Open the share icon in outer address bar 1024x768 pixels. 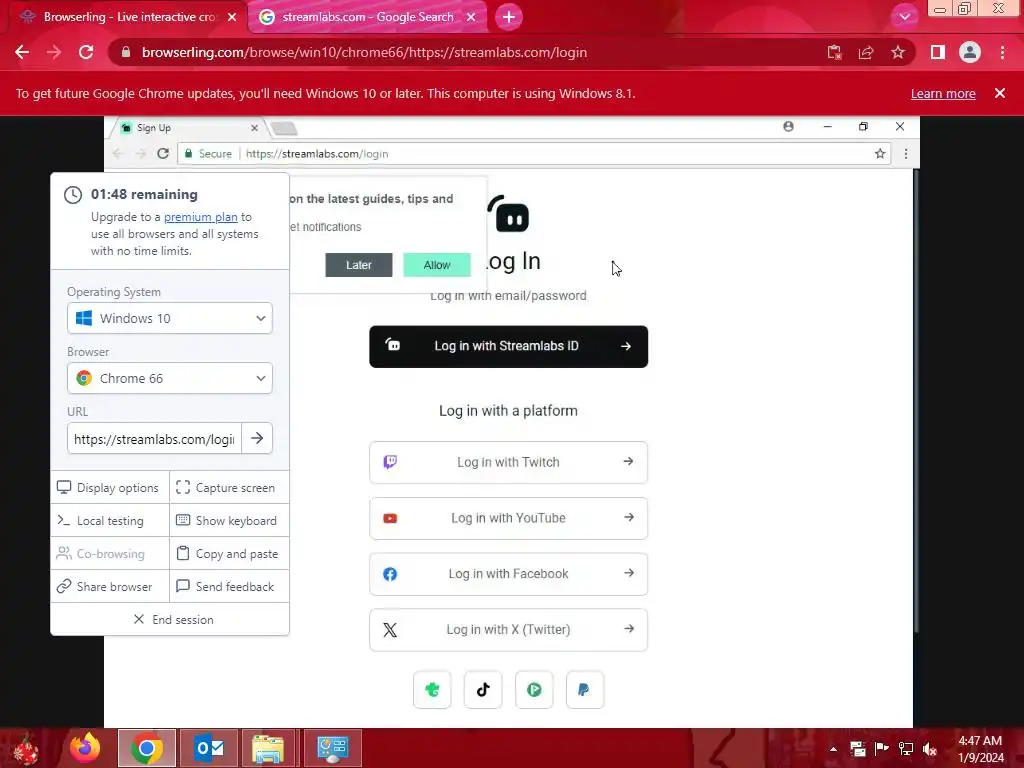pyautogui.click(x=866, y=52)
